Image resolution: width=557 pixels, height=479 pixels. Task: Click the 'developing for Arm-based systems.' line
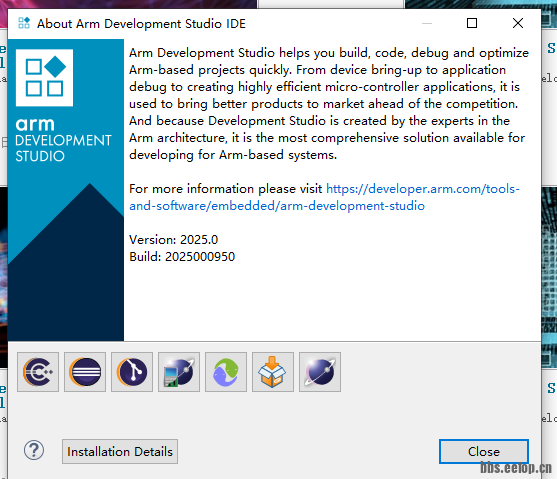point(233,155)
